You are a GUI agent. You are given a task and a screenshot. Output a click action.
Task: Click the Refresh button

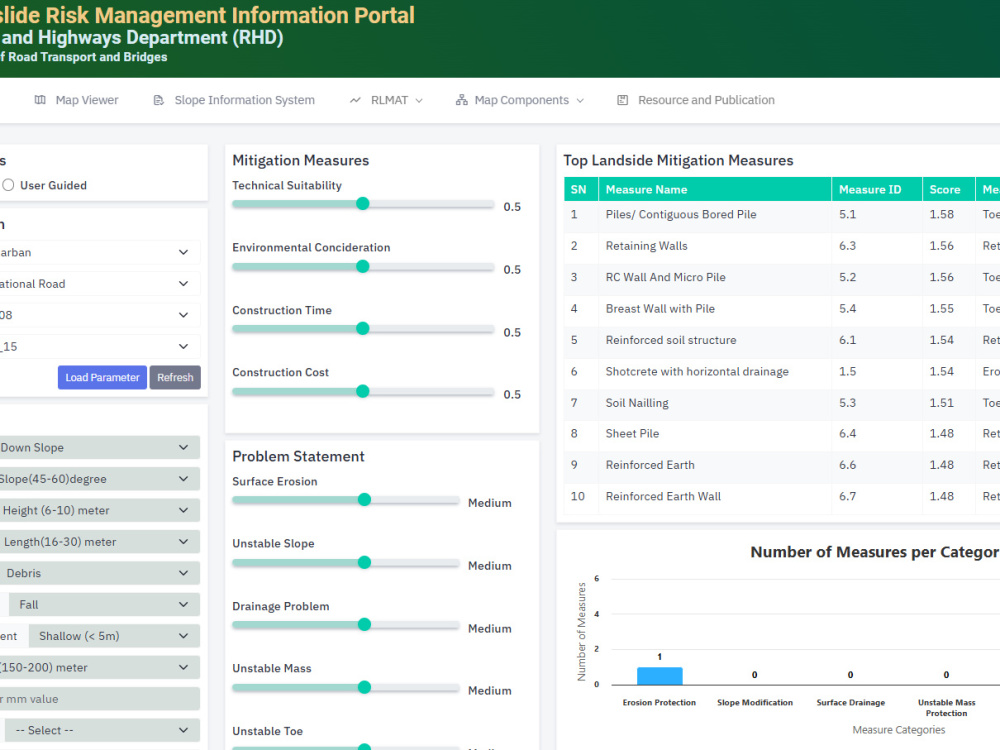pyautogui.click(x=175, y=378)
